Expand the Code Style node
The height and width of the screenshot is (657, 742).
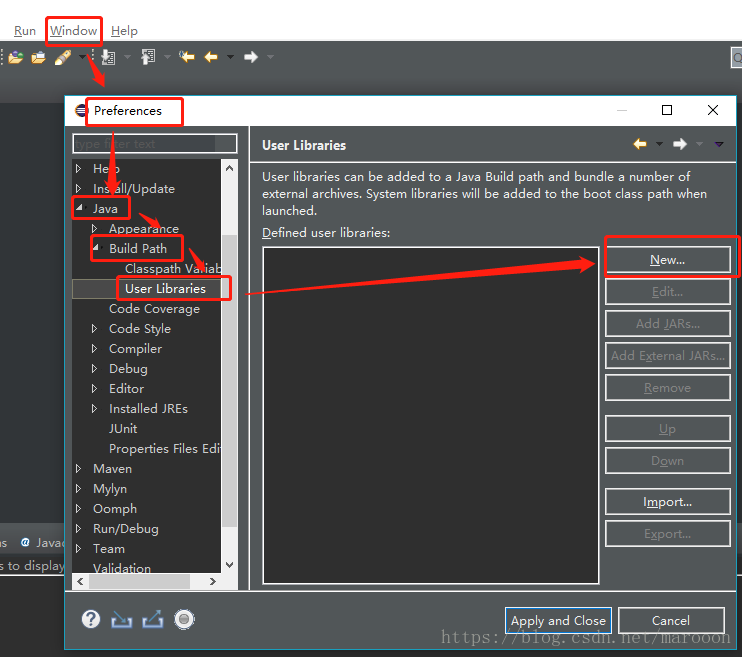click(x=94, y=328)
